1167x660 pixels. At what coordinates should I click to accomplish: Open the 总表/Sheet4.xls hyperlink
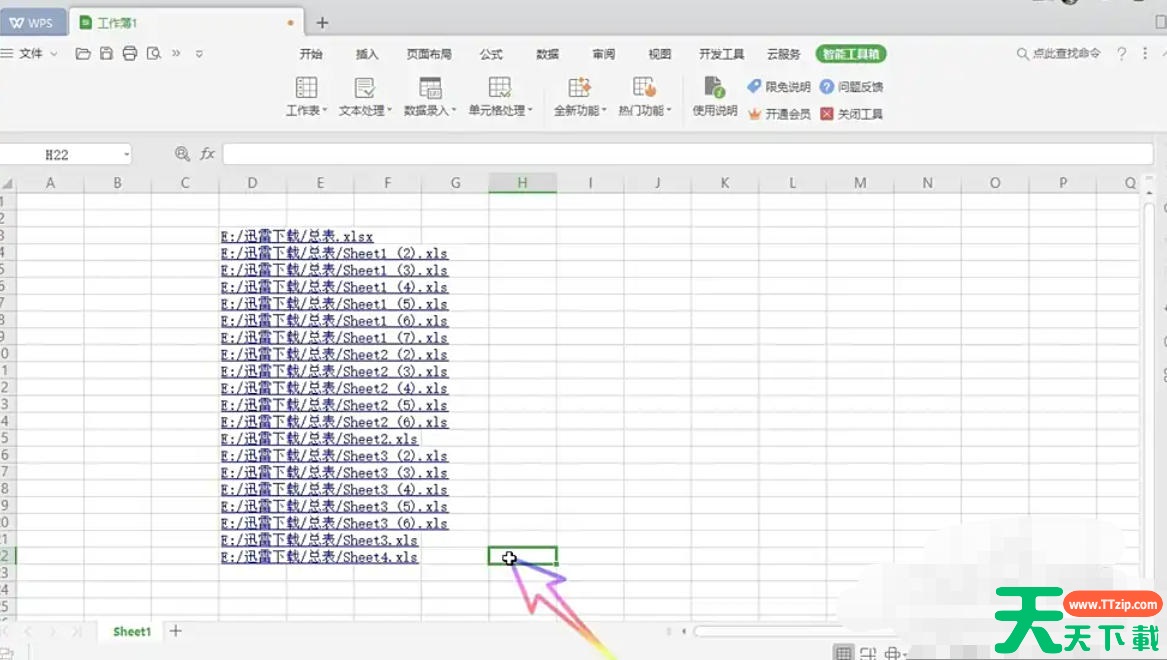tap(320, 557)
